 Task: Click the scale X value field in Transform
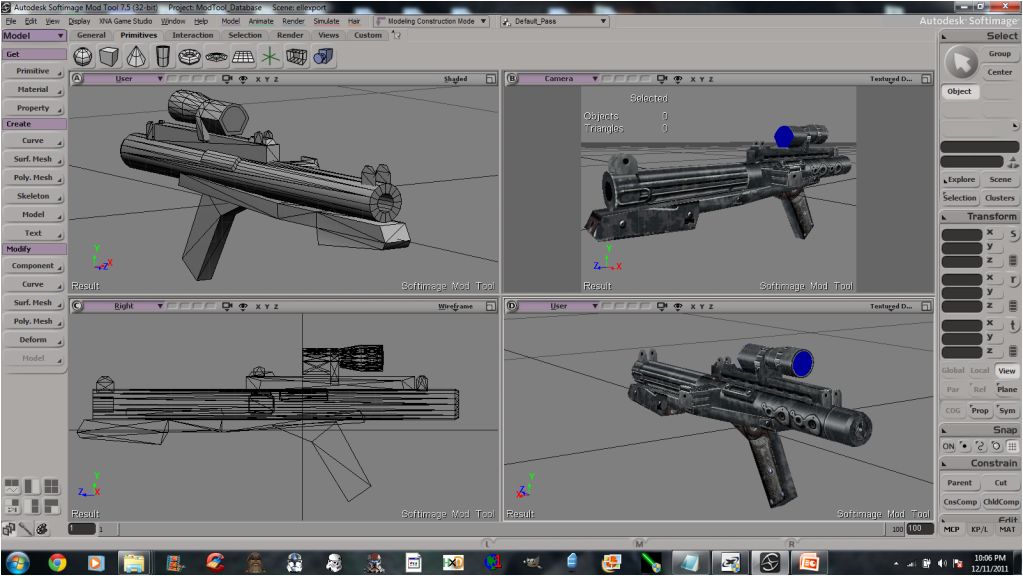pos(962,234)
